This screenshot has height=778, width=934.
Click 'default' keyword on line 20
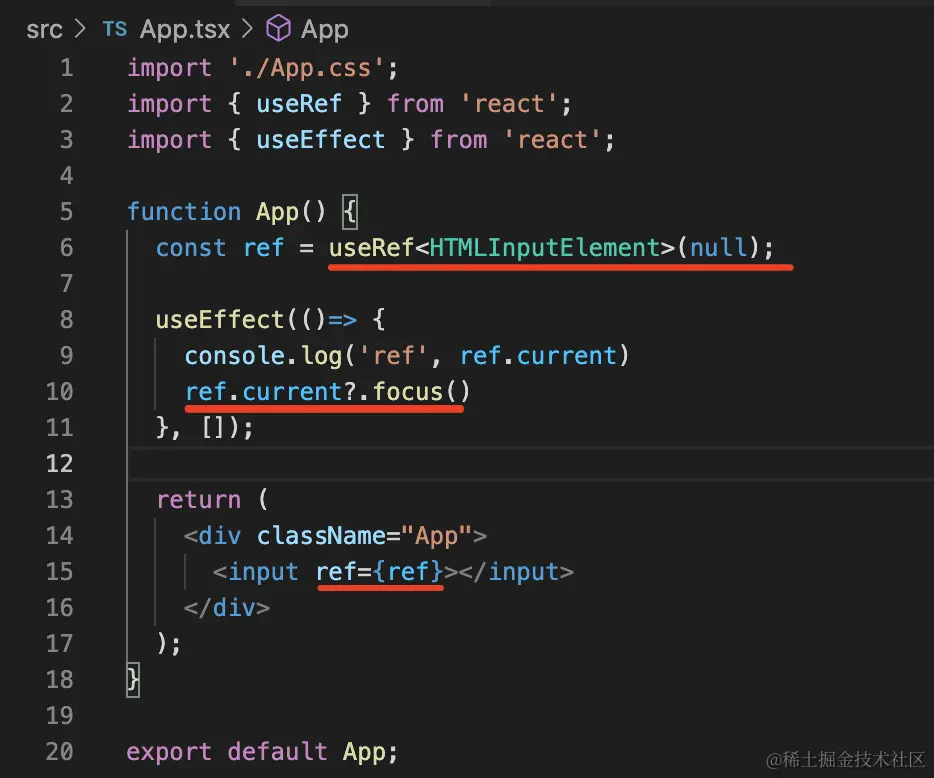pos(277,751)
